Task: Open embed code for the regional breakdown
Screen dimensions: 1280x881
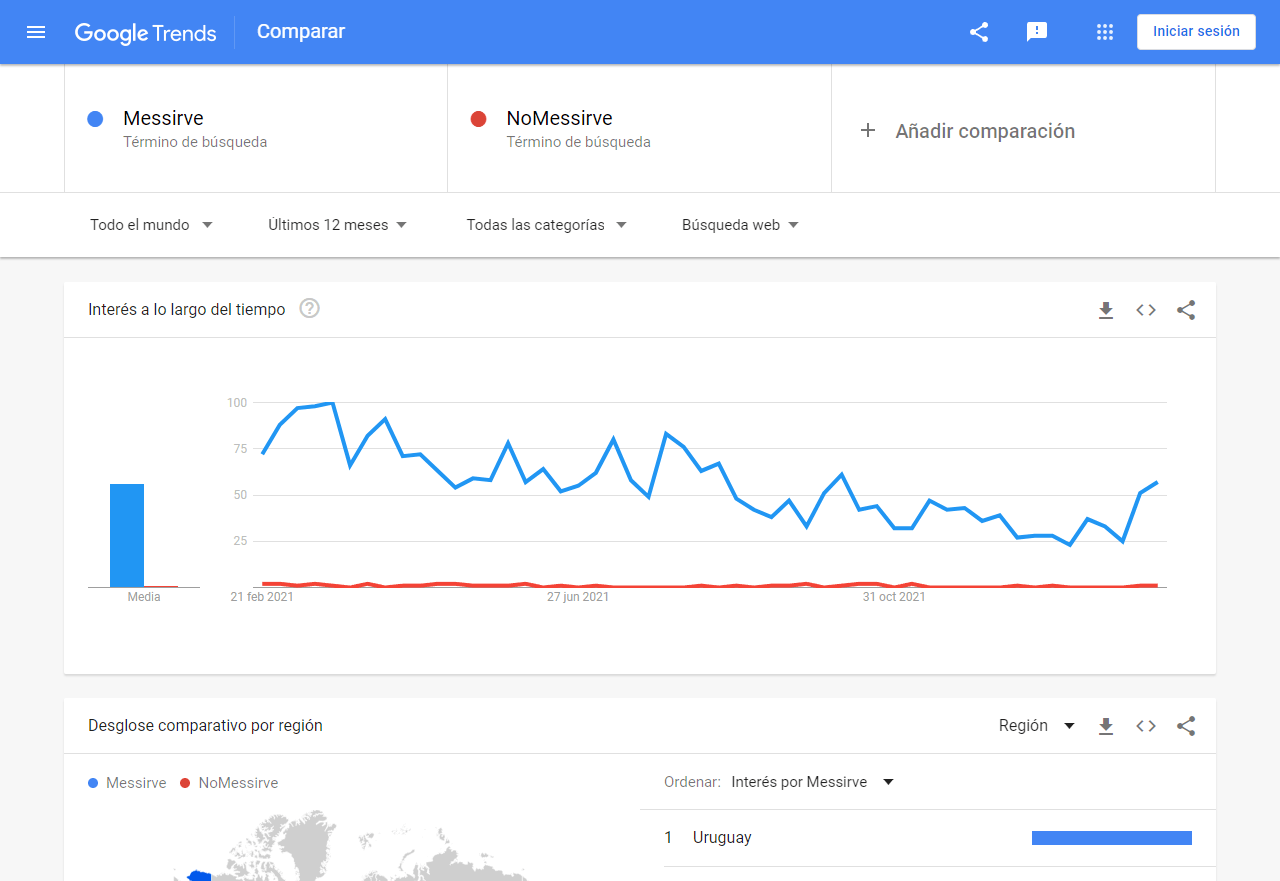Action: (x=1146, y=726)
